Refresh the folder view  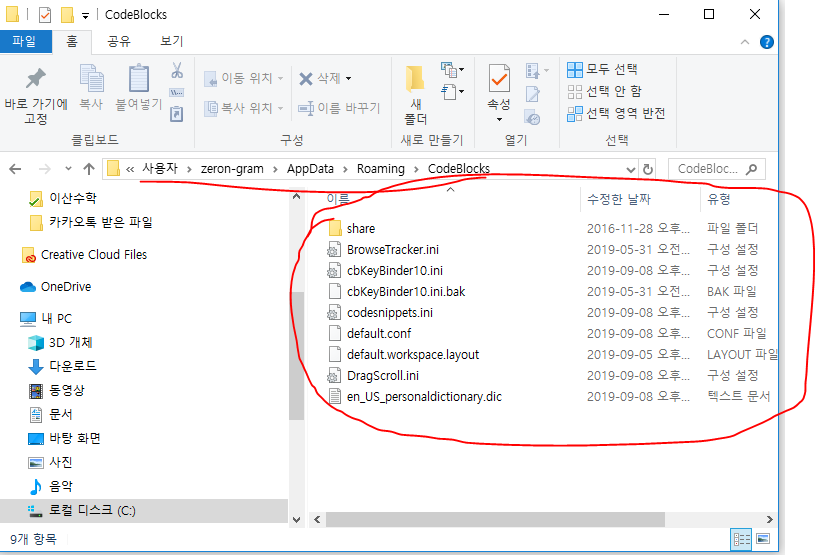648,169
